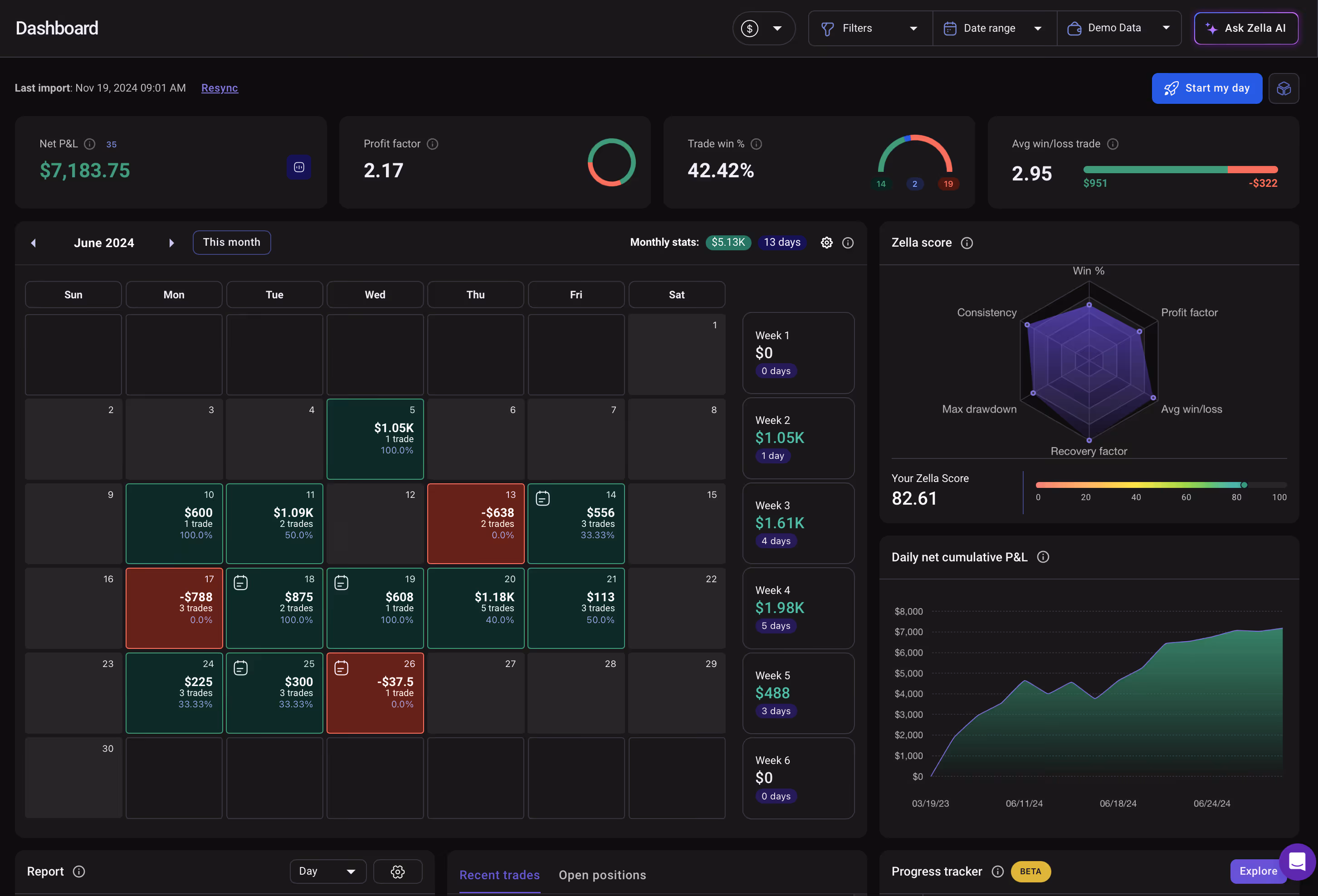Open journal note icon on June 26
The image size is (1318, 896).
[x=341, y=668]
